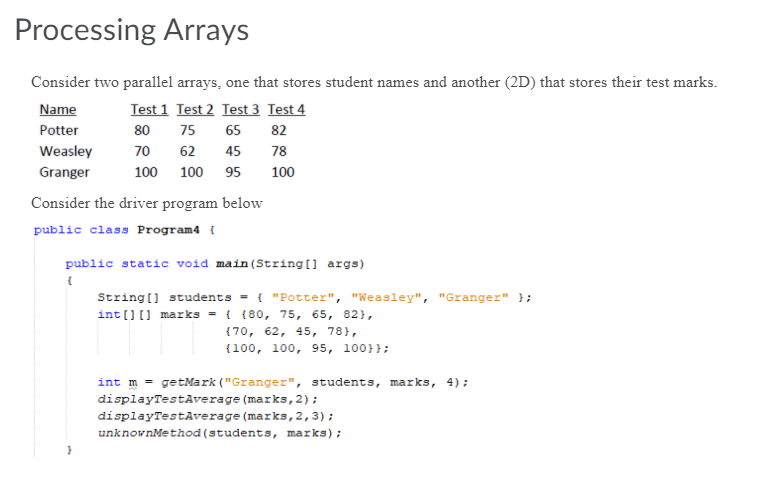Select the 'Weasley' name cell in table
The image size is (757, 486).
(66, 152)
